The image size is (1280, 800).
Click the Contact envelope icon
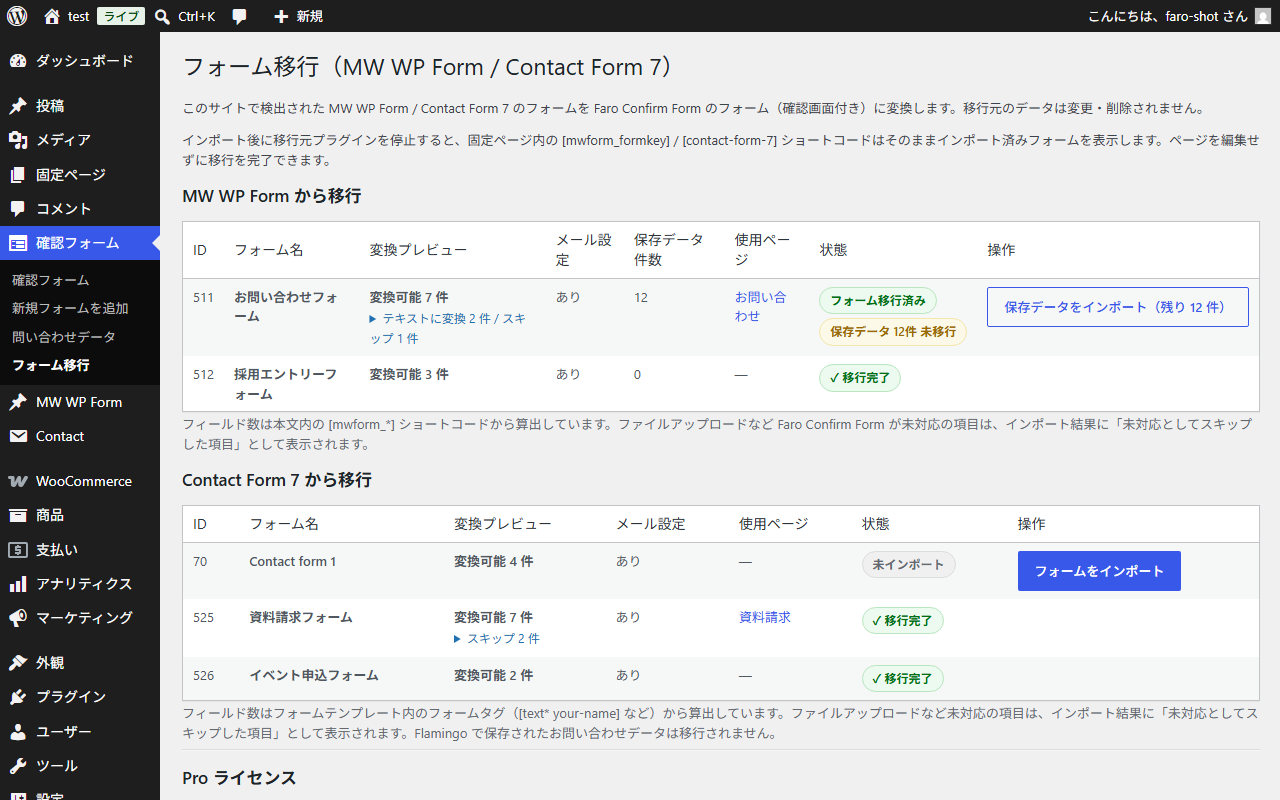(18, 436)
